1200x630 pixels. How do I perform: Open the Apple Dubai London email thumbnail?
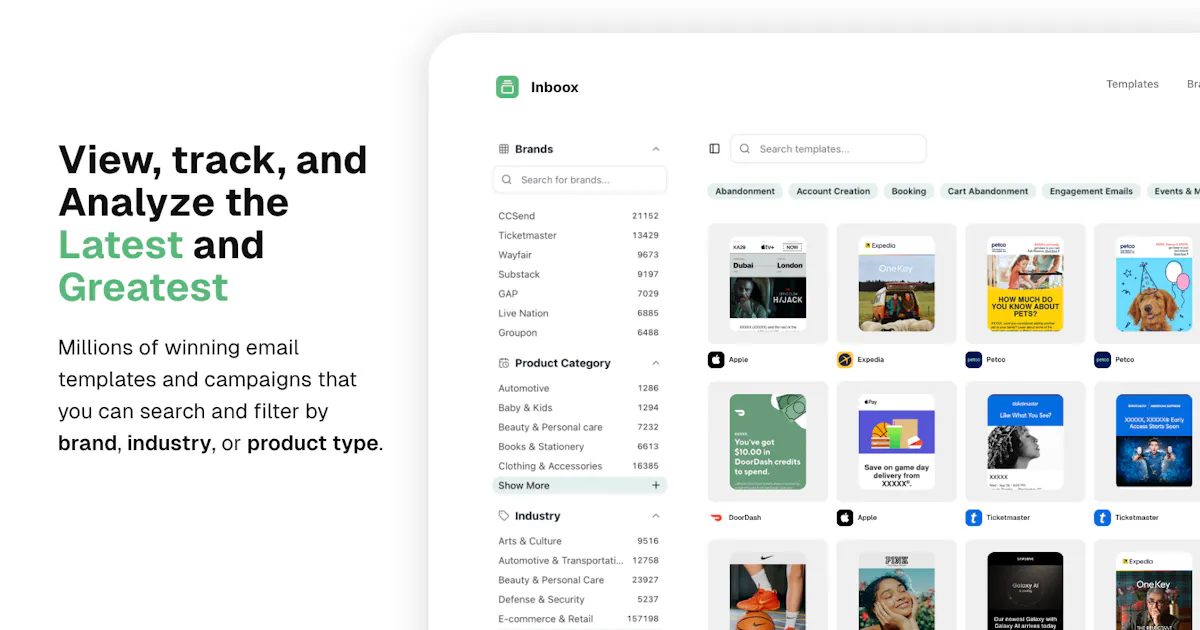768,284
